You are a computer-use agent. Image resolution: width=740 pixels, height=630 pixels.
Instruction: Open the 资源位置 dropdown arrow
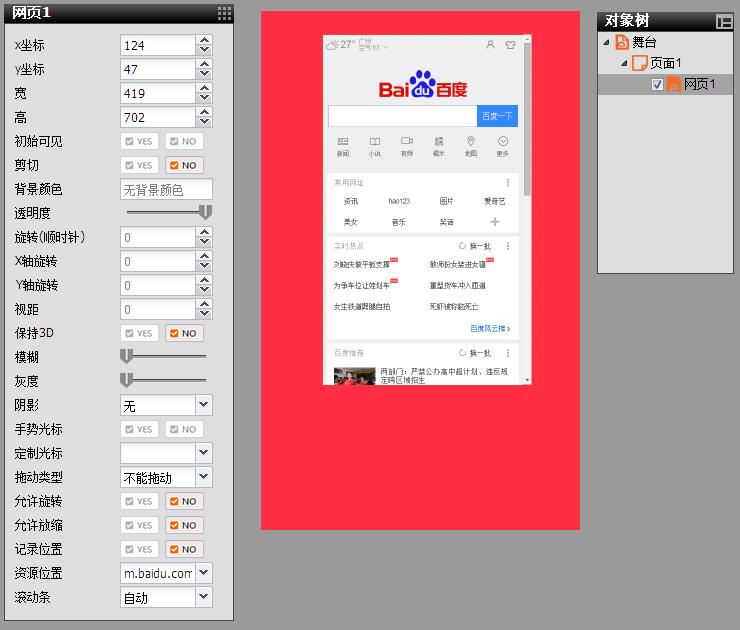tap(203, 573)
